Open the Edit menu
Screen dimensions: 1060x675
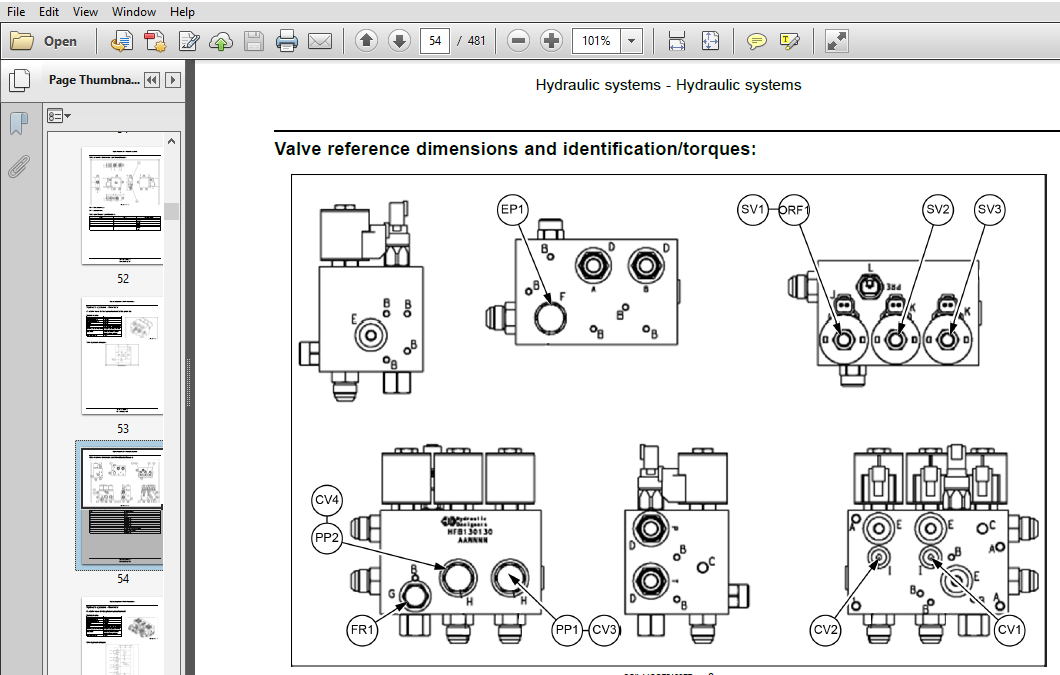tap(49, 11)
